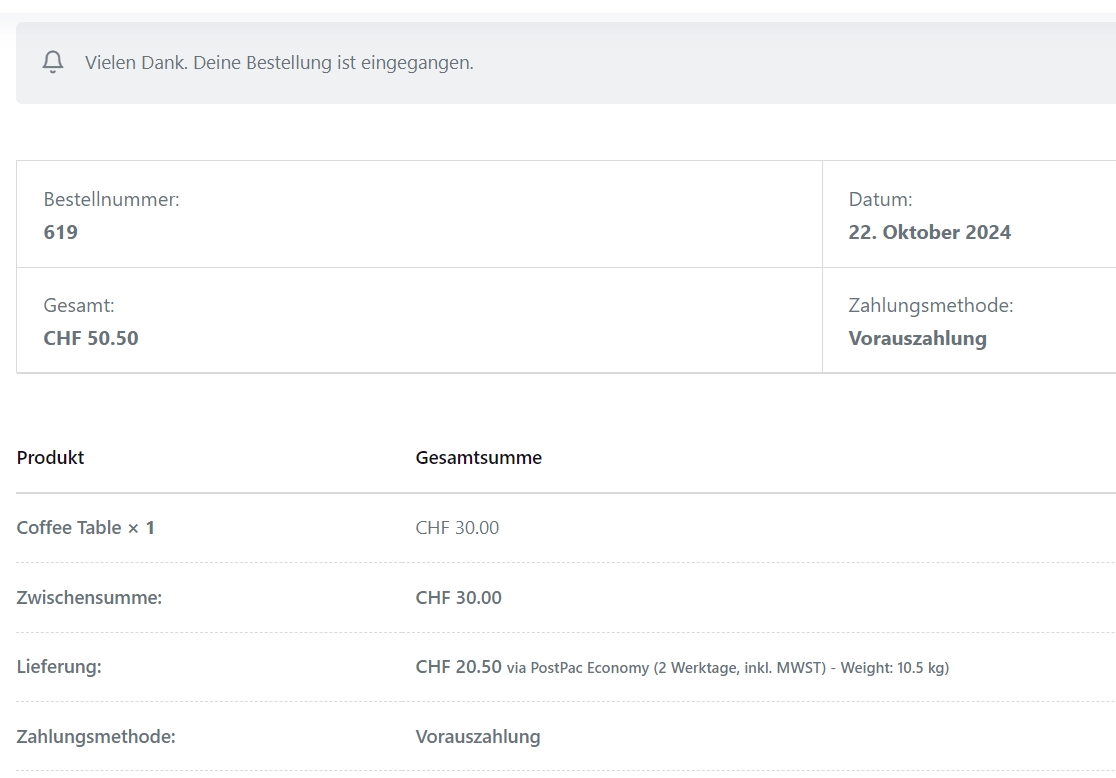Click the Zahlungsmethode label in overview box

pyautogui.click(x=931, y=305)
